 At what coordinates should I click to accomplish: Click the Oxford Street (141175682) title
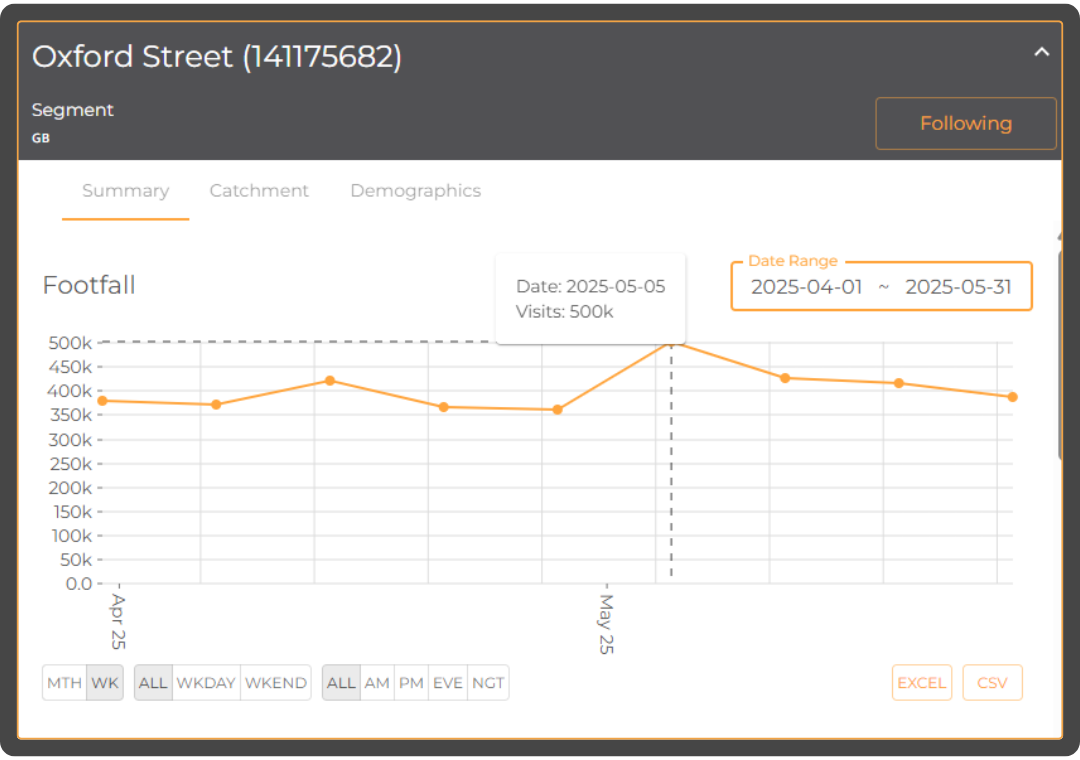click(x=217, y=57)
